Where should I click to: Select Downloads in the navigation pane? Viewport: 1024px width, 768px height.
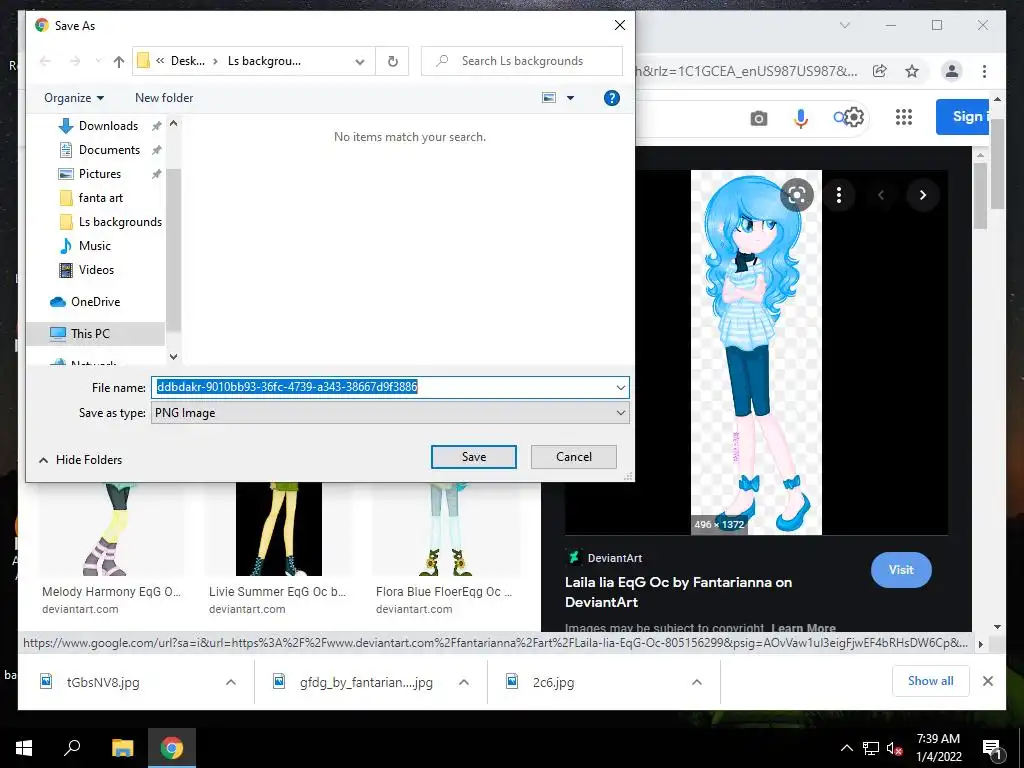pyautogui.click(x=108, y=126)
